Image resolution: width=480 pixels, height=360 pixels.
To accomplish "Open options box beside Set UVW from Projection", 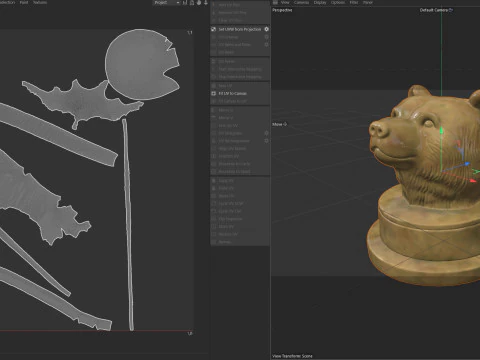I will [x=266, y=29].
